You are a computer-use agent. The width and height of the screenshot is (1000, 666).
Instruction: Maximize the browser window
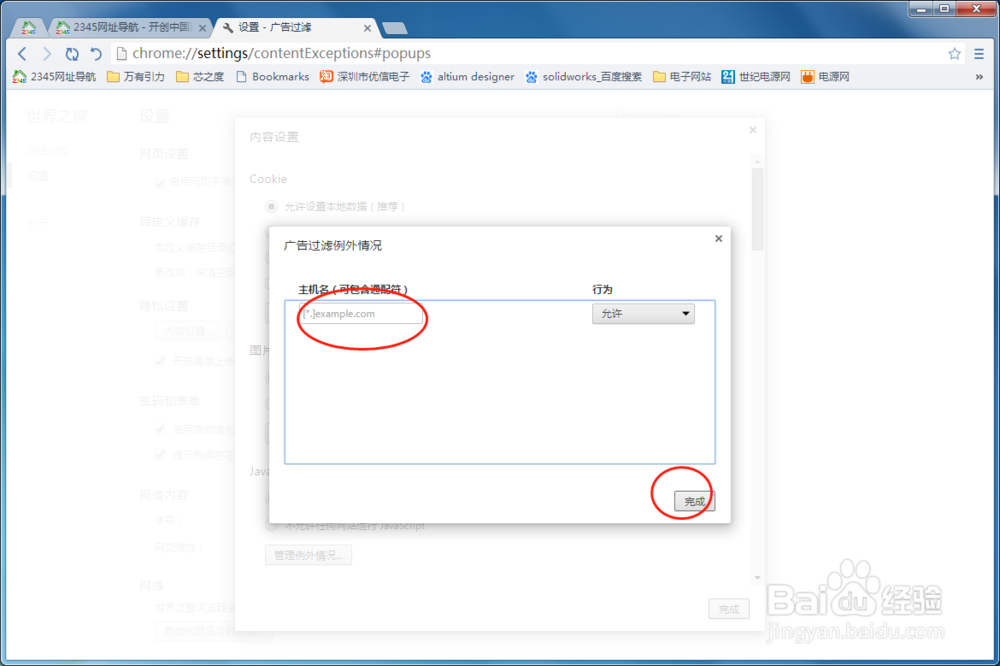[x=945, y=9]
